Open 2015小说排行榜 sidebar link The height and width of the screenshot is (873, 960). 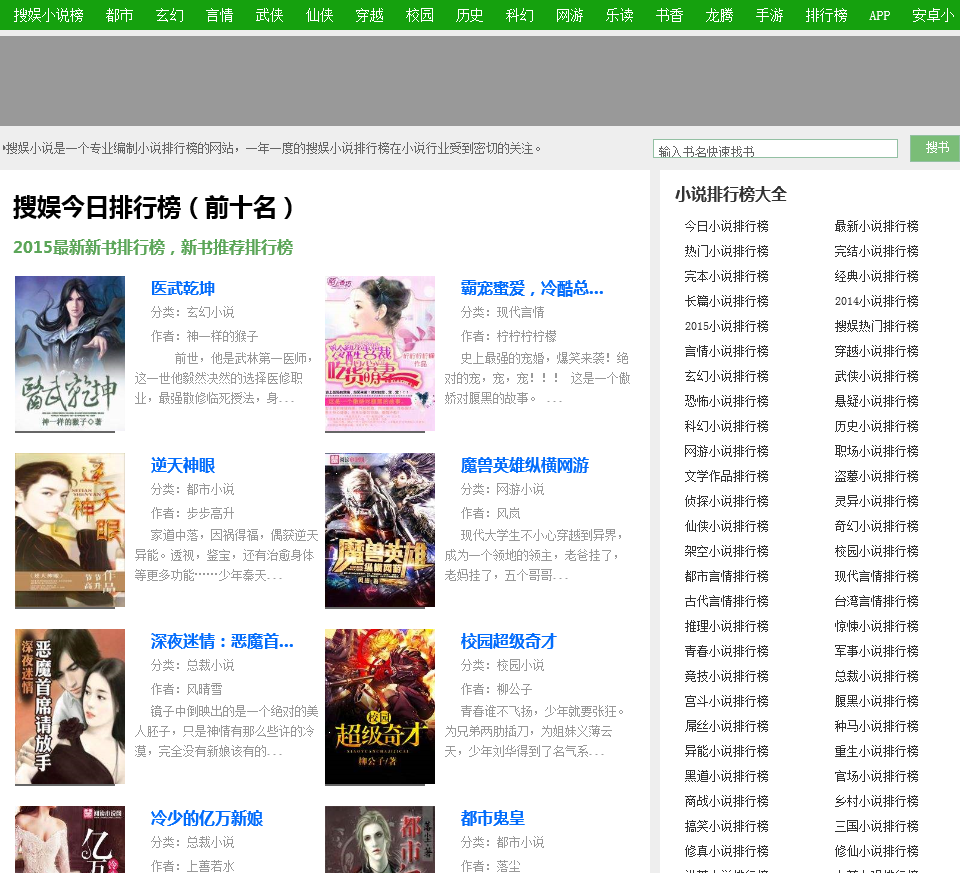coord(726,326)
